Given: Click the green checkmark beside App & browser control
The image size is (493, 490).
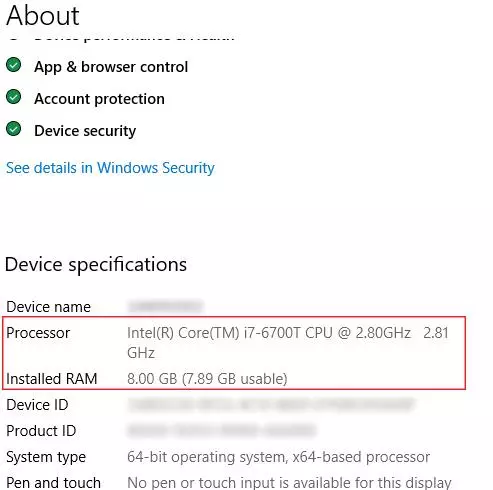Looking at the screenshot, I should [14, 65].
